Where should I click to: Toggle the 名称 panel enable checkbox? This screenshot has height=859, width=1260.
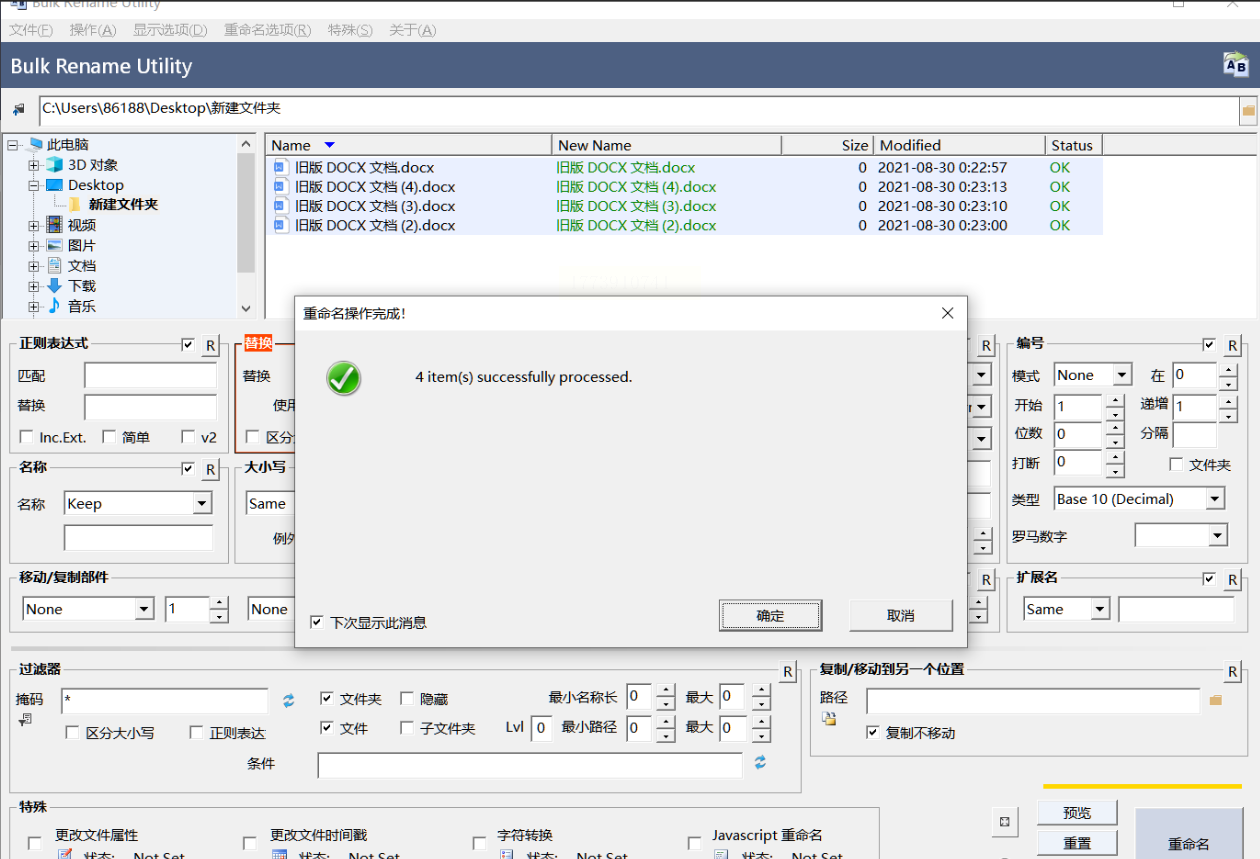click(x=188, y=469)
